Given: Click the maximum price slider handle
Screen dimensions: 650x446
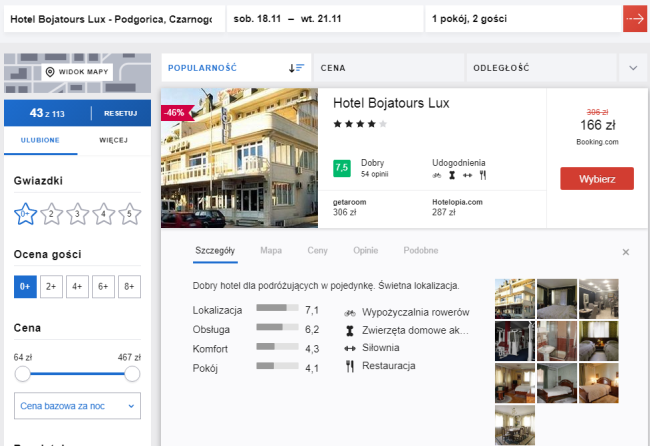Looking at the screenshot, I should 132,373.
